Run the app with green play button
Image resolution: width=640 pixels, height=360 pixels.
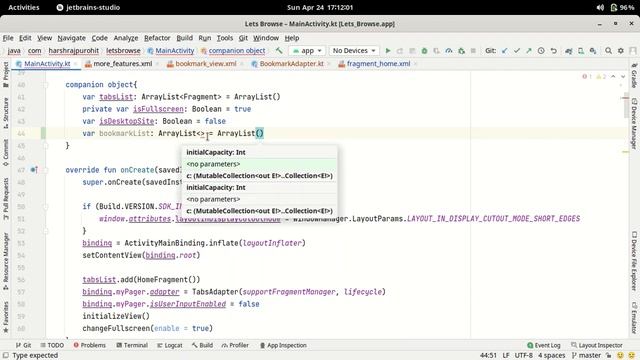coord(388,51)
